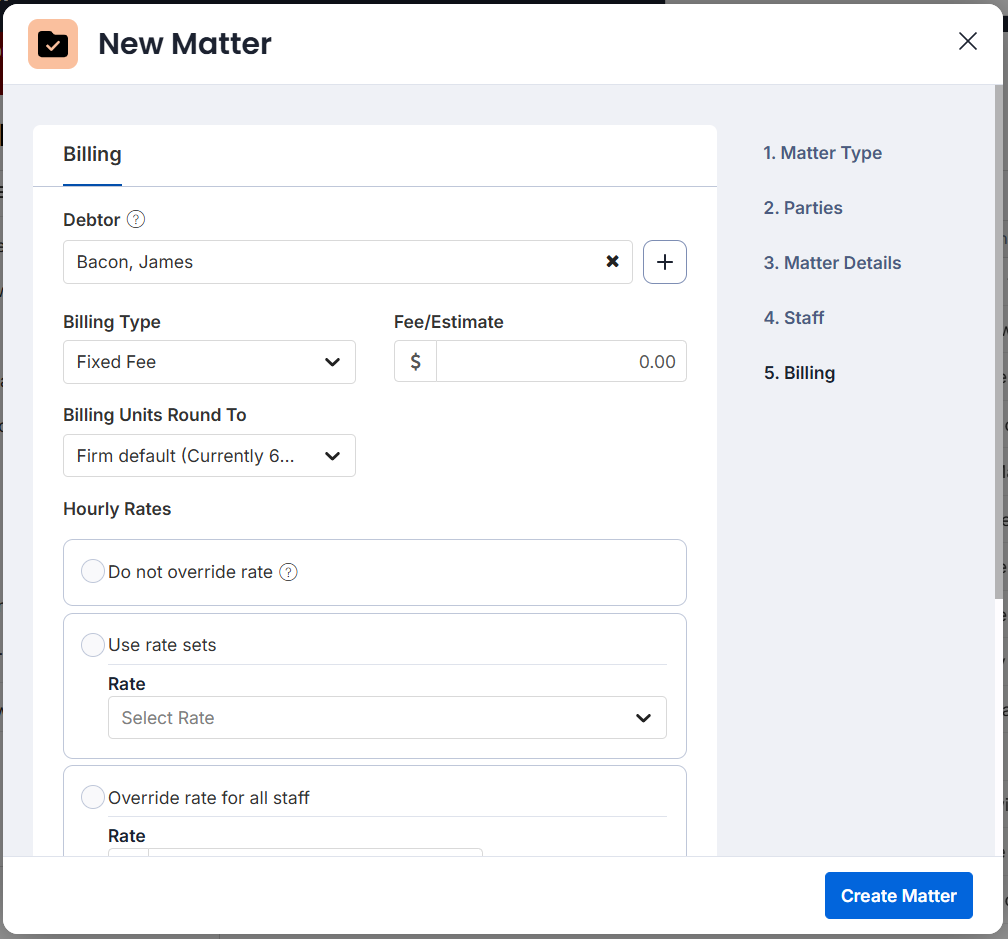1008x939 pixels.
Task: Go to step 3. Matter Details
Action: tap(832, 263)
